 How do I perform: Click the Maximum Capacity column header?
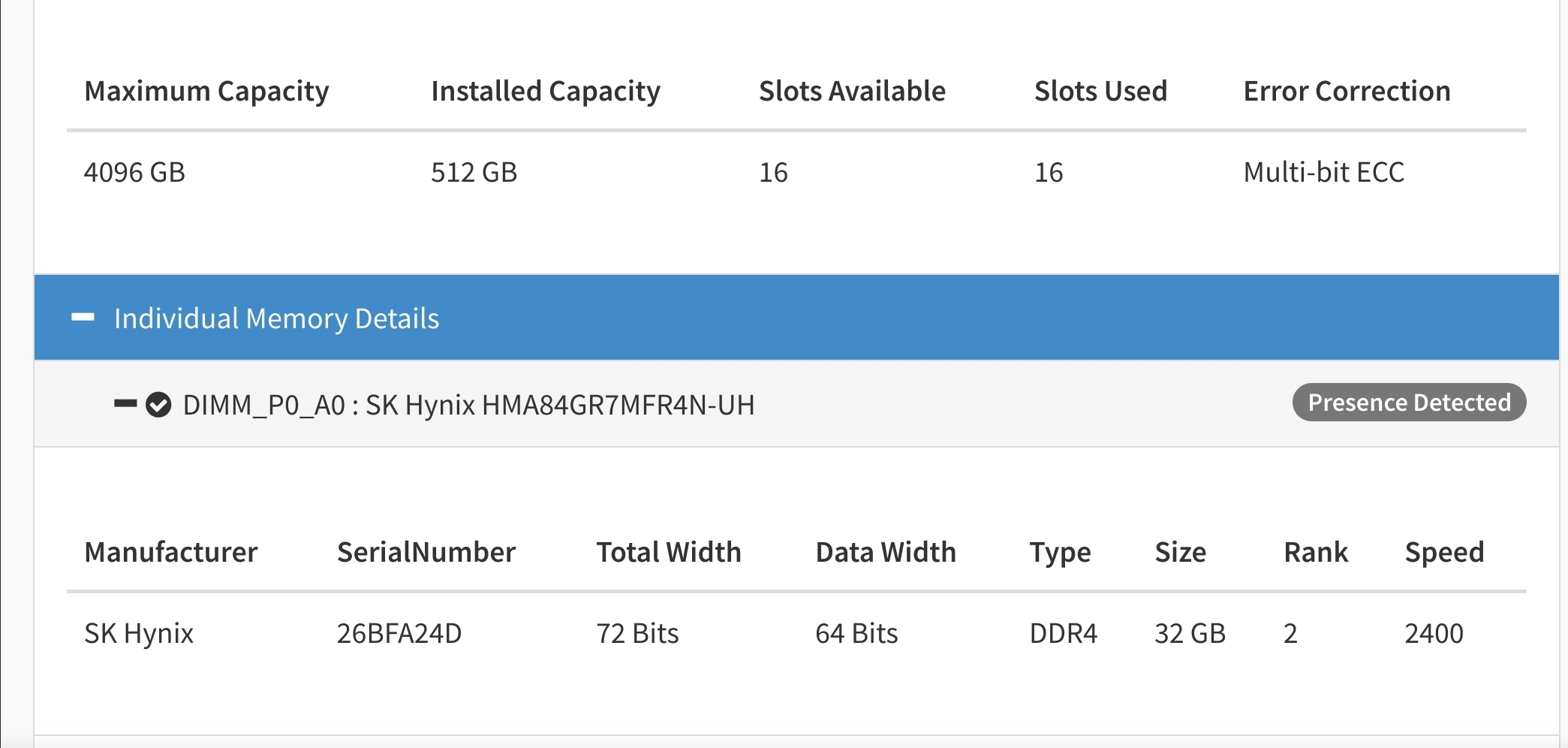pos(206,91)
